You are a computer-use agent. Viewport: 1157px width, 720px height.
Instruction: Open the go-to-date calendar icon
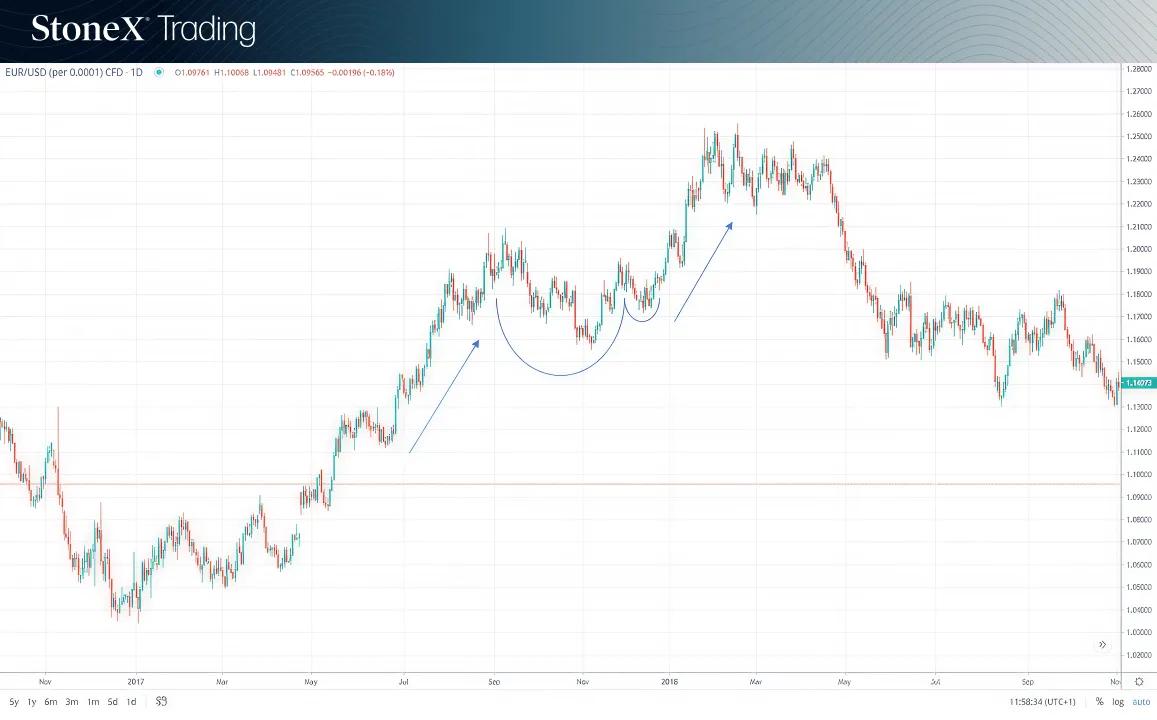coord(162,702)
